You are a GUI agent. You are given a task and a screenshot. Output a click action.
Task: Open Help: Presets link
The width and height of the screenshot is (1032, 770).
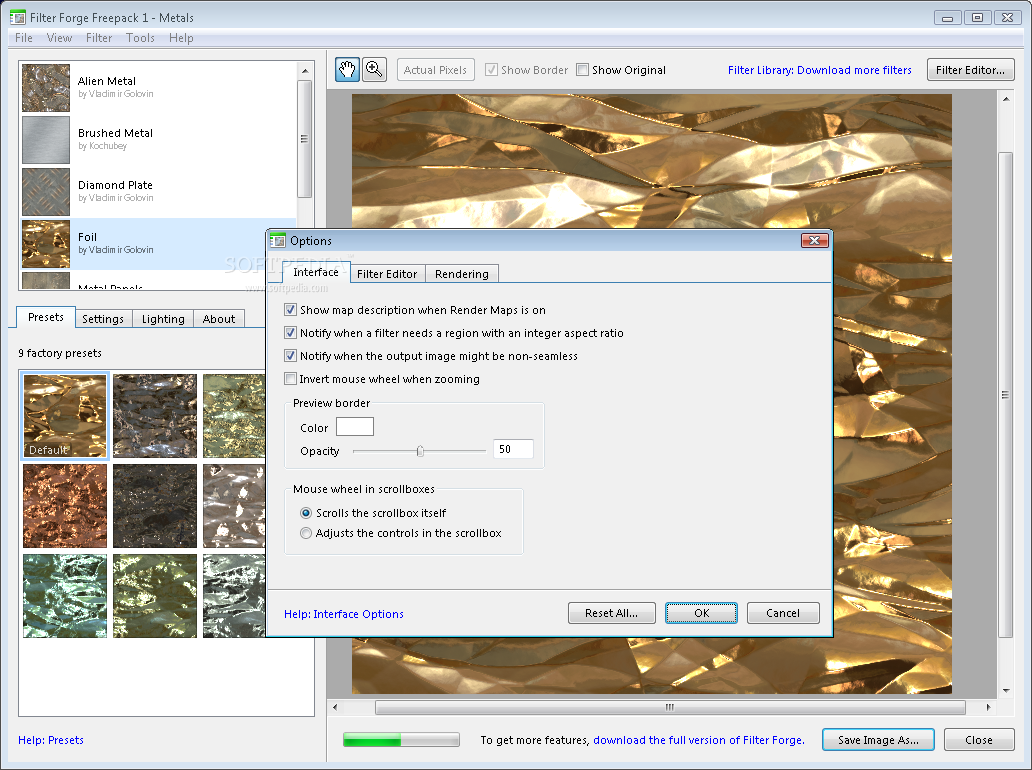(x=51, y=740)
